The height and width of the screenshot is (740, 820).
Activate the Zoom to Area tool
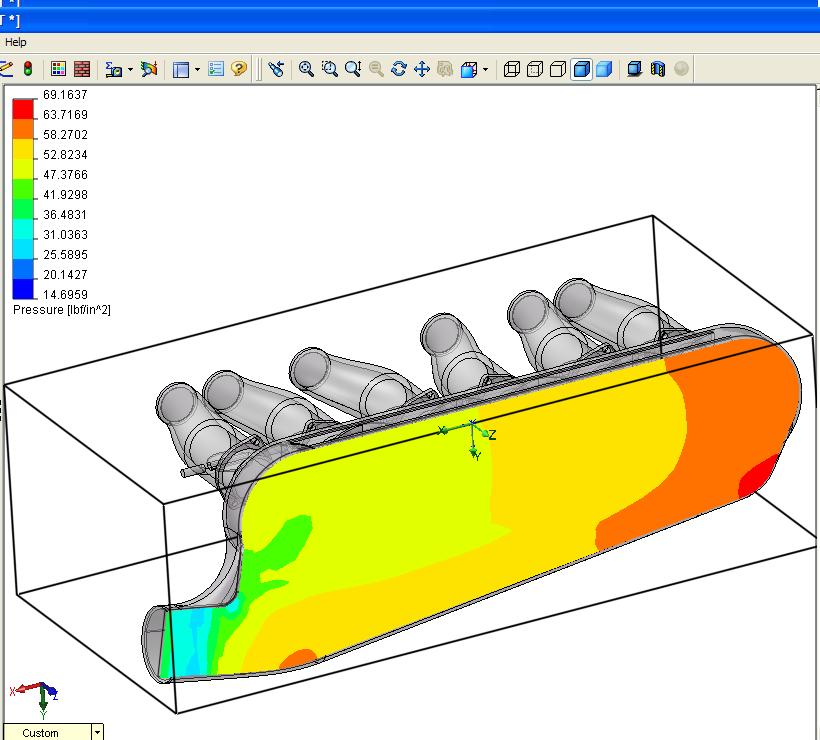coord(329,69)
